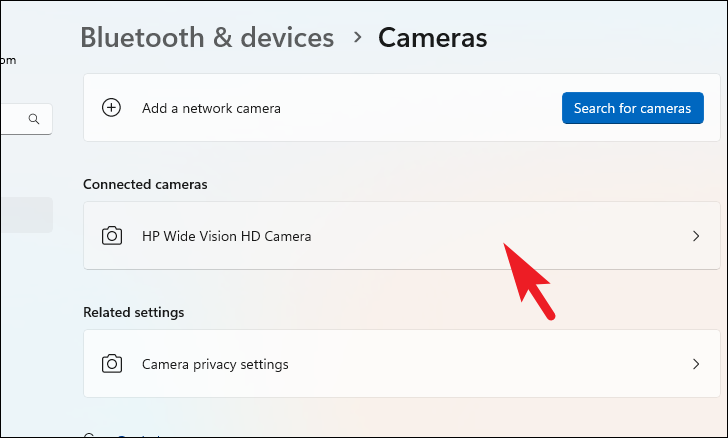
Task: Click the Search for cameras button
Action: click(632, 108)
